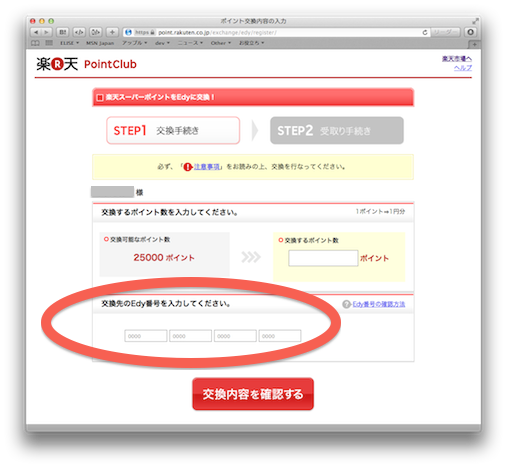507x468 pixels.
Task: Click the 交換するポイント数 input field
Action: pyautogui.click(x=323, y=258)
